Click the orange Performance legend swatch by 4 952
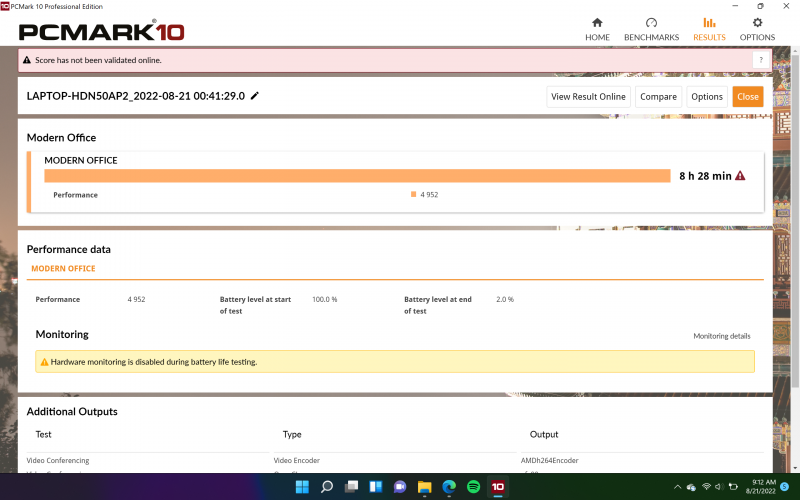 point(413,194)
